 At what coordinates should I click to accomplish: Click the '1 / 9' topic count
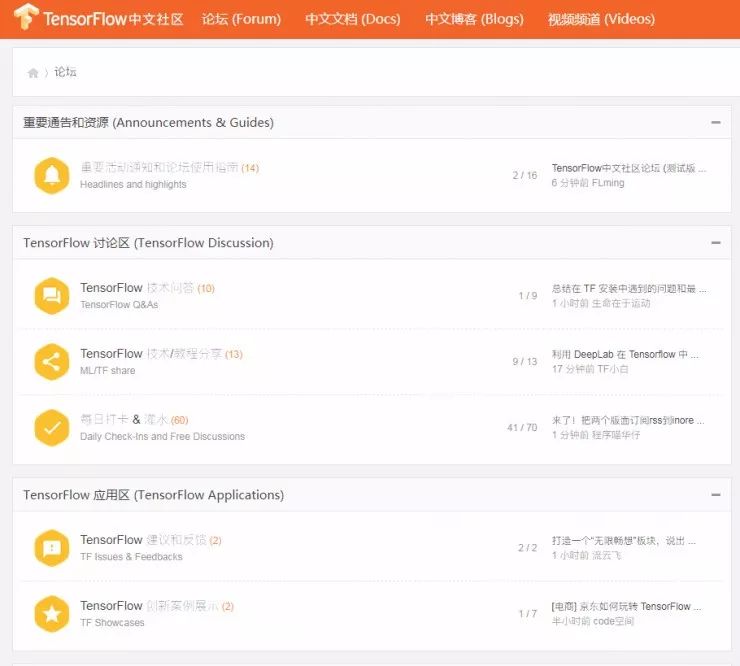[528, 295]
